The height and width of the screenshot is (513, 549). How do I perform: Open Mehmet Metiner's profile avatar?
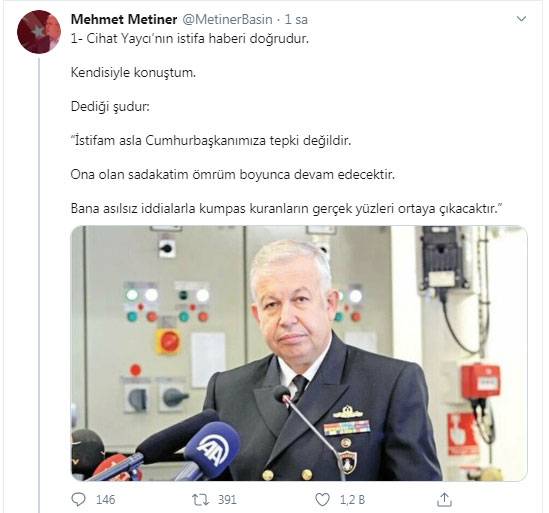(39, 32)
